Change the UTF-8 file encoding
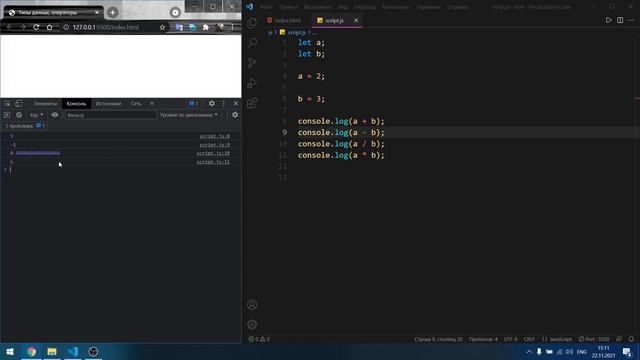The image size is (640, 360). pos(510,339)
